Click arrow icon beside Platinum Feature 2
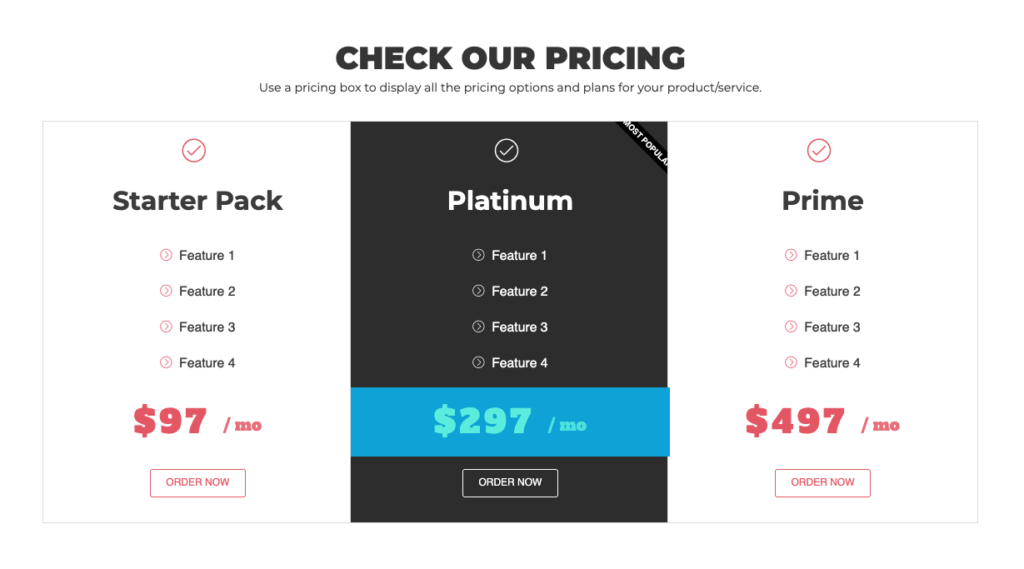The width and height of the screenshot is (1024, 569). [x=479, y=291]
